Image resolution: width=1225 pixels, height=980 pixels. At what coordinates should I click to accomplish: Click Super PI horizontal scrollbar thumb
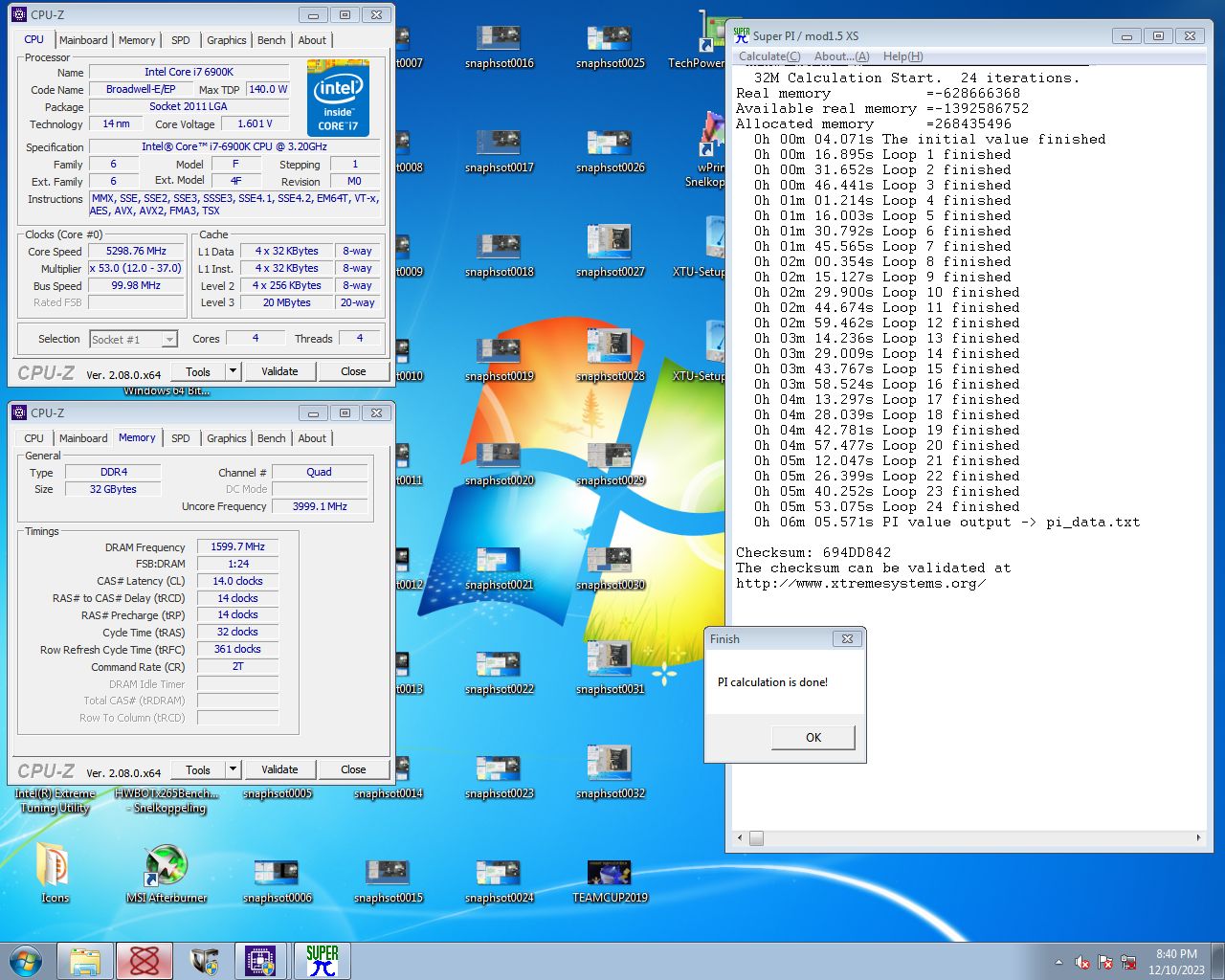pyautogui.click(x=756, y=838)
